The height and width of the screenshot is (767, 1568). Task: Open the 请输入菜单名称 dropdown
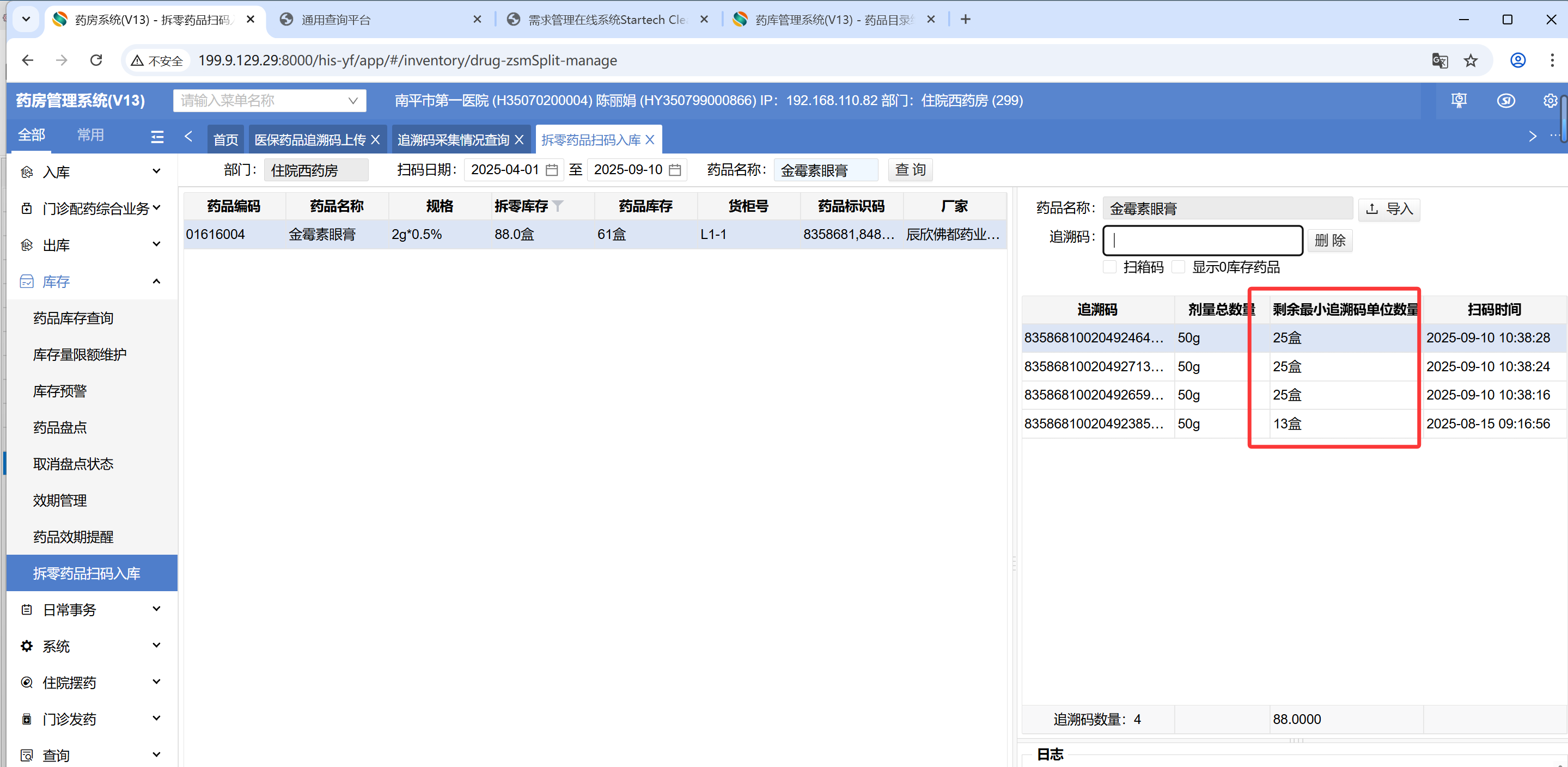tap(269, 100)
